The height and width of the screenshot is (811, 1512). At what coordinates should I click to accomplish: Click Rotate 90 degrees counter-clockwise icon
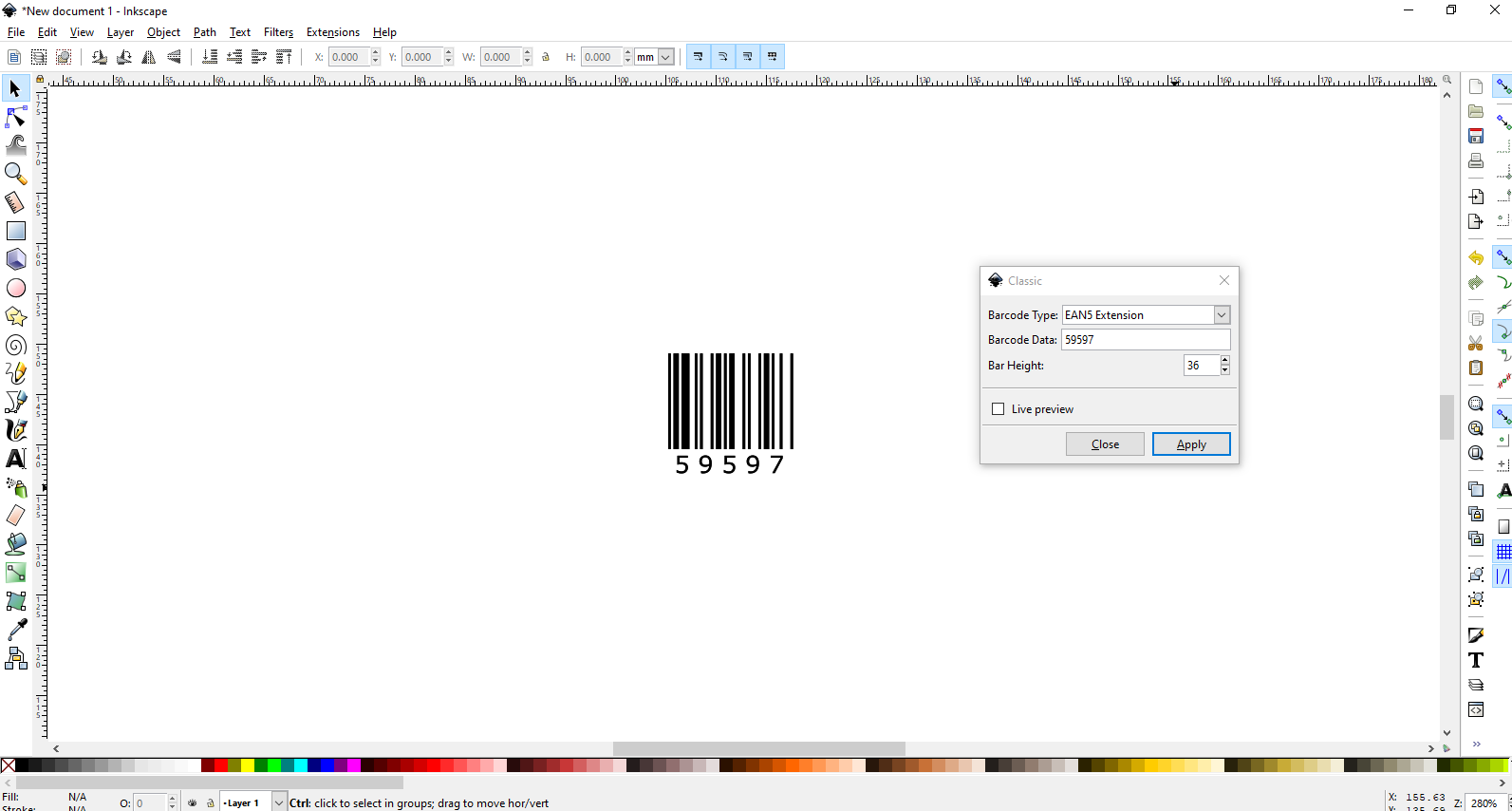coord(100,57)
